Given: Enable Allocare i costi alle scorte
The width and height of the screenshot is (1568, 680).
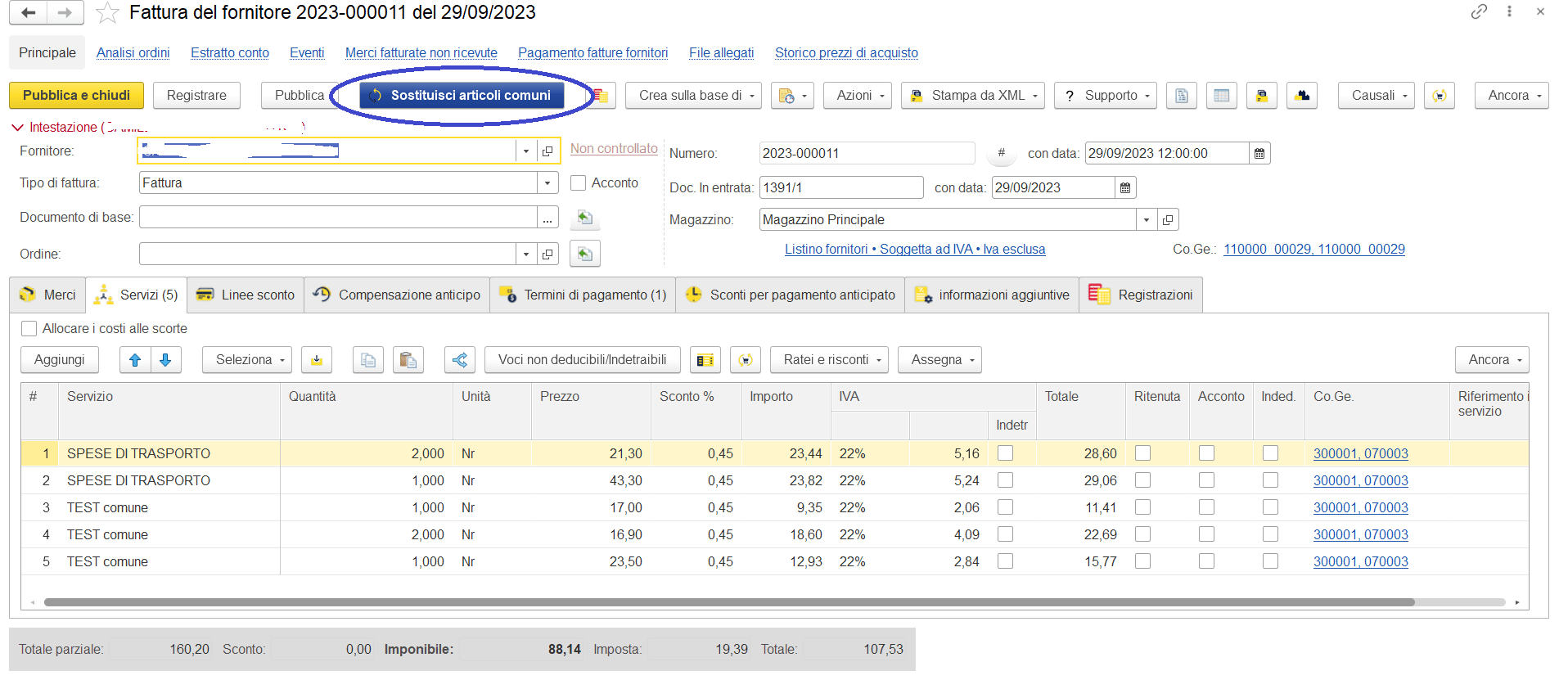Looking at the screenshot, I should [x=29, y=329].
